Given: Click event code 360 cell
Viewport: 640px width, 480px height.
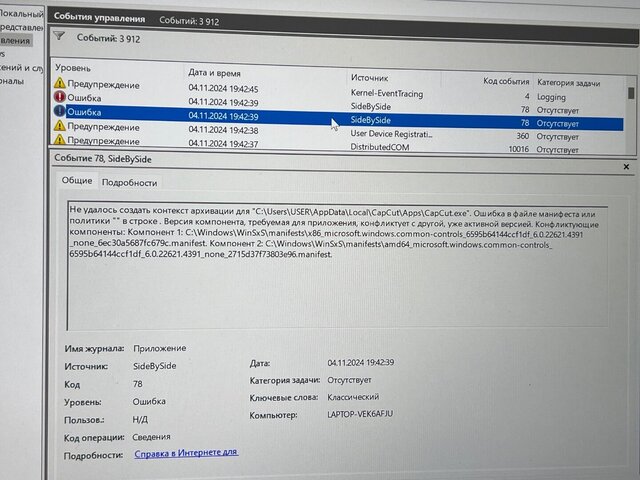Looking at the screenshot, I should click(x=522, y=136).
